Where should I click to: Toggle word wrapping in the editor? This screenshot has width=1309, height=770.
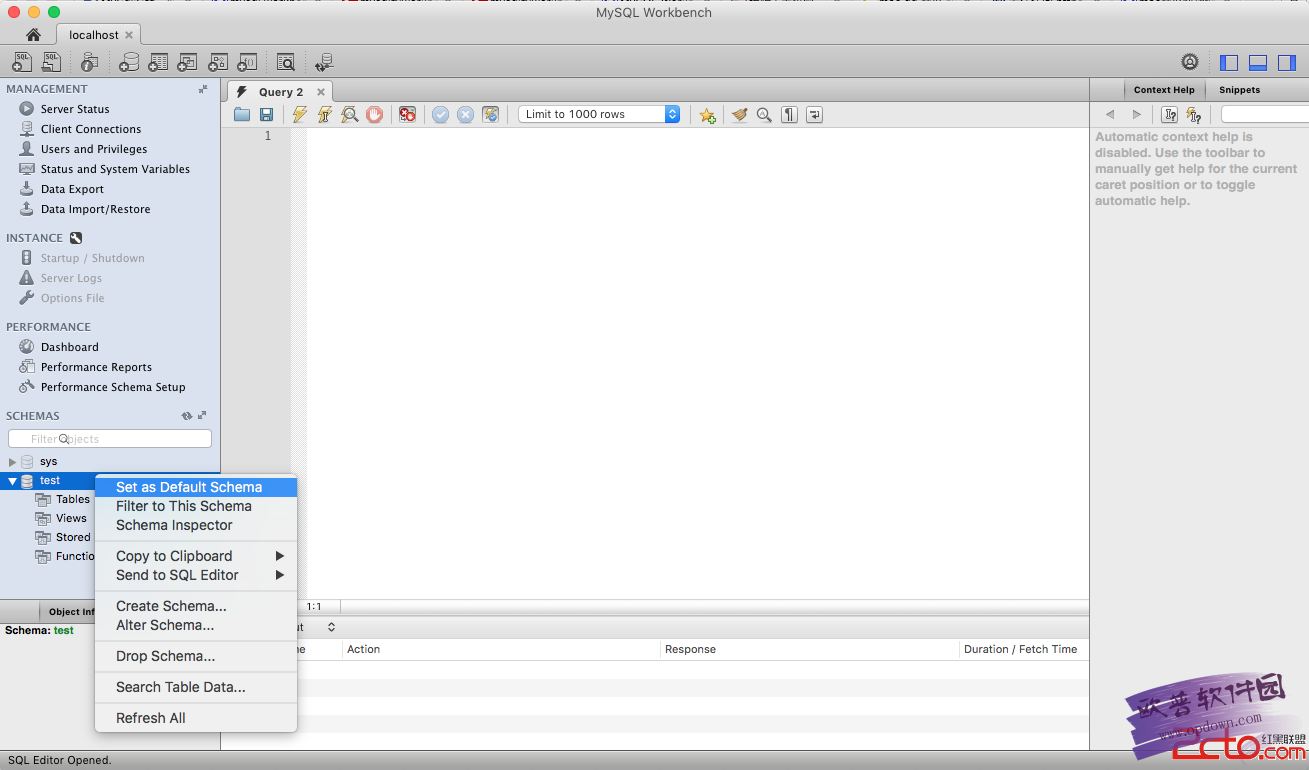pos(813,114)
